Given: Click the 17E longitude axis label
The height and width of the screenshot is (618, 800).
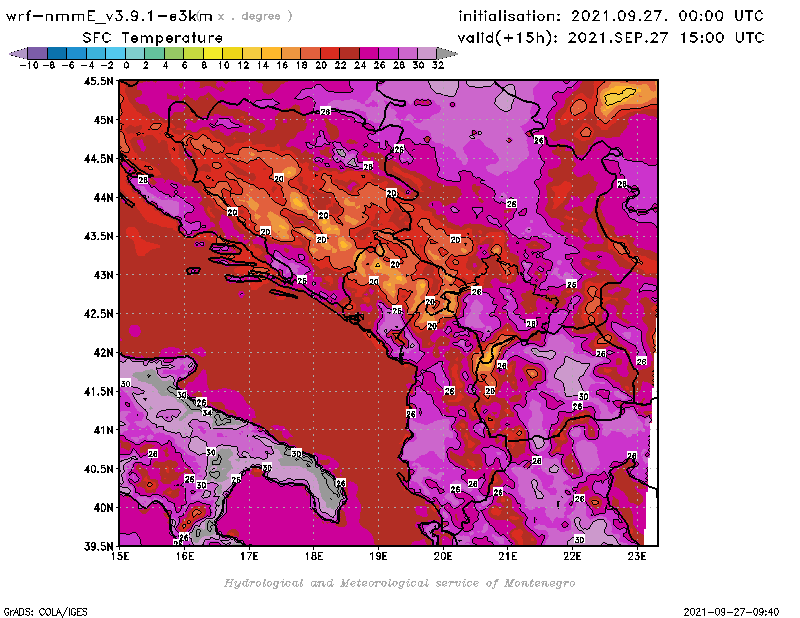Looking at the screenshot, I should [249, 556].
